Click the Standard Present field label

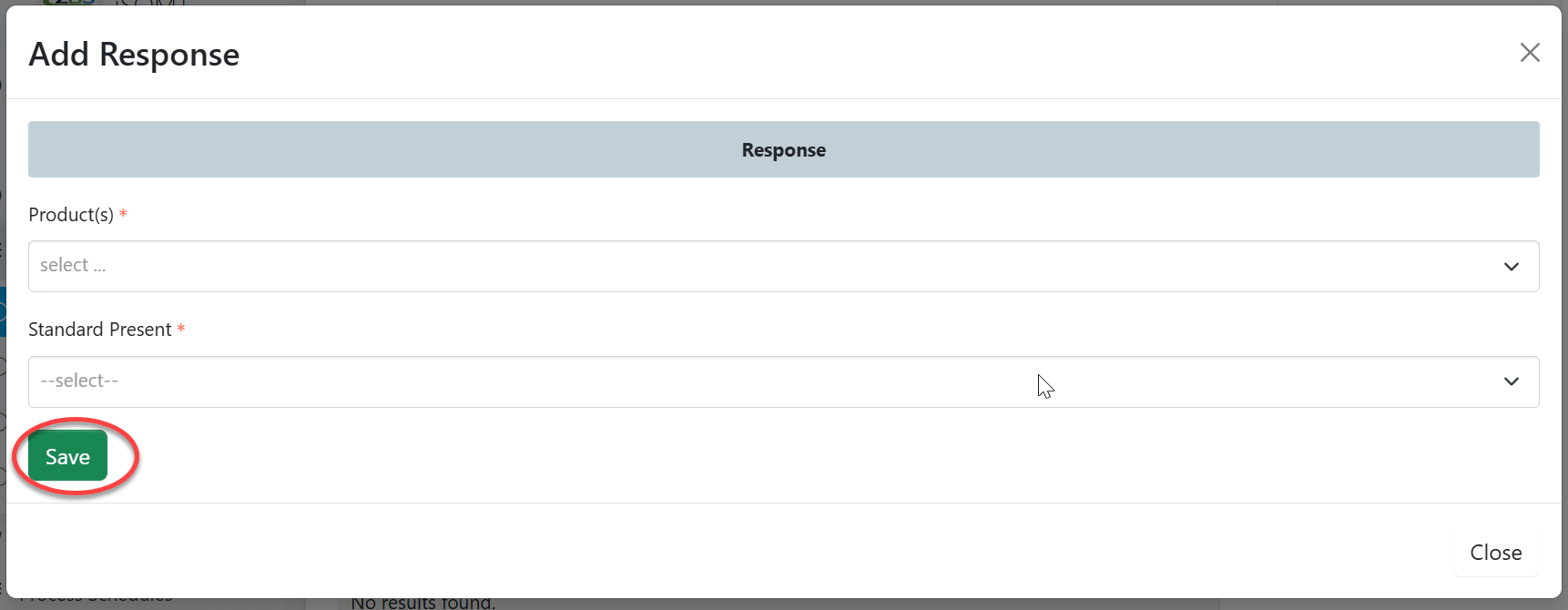click(x=100, y=330)
